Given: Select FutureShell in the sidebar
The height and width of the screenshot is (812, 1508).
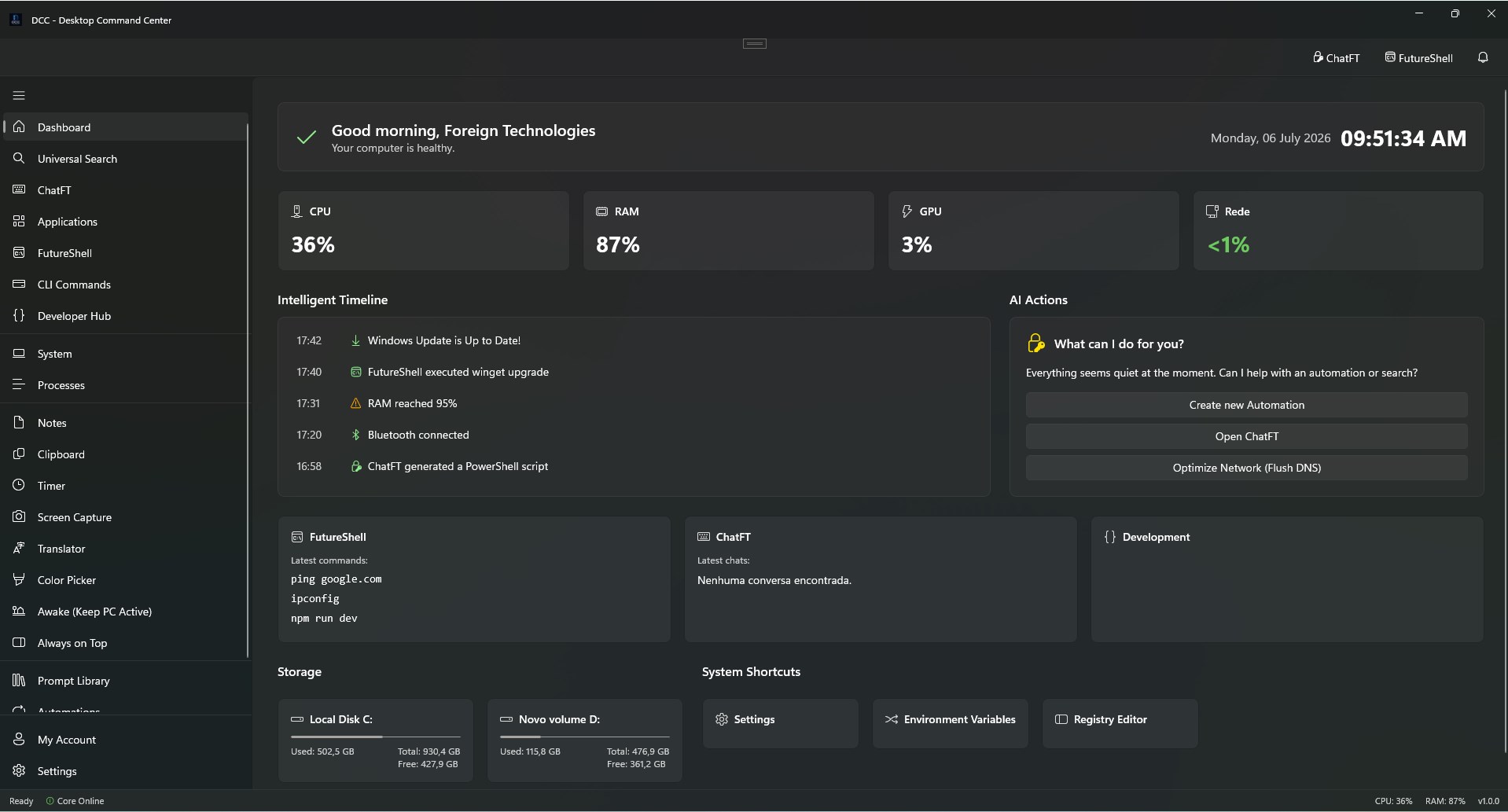Looking at the screenshot, I should pyautogui.click(x=126, y=252).
